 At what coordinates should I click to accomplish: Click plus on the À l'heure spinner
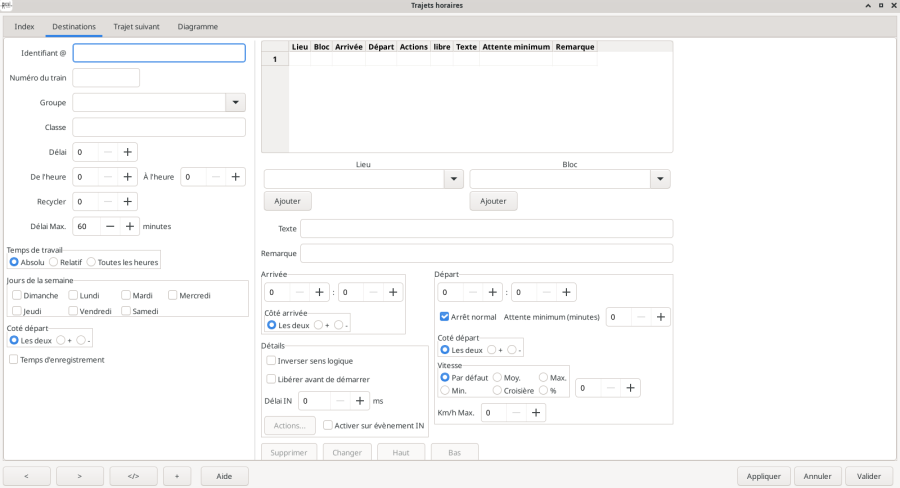click(x=235, y=176)
